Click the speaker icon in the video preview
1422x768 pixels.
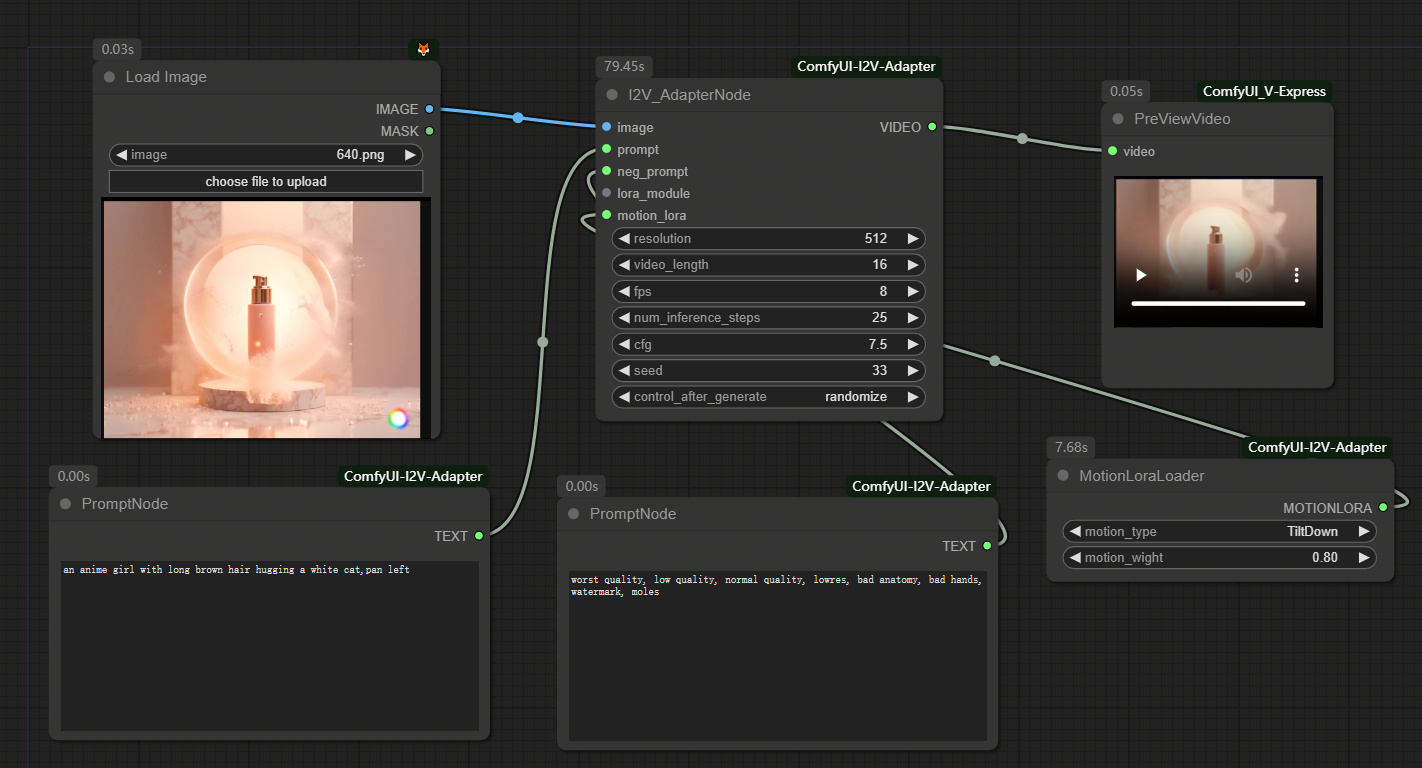point(1243,274)
